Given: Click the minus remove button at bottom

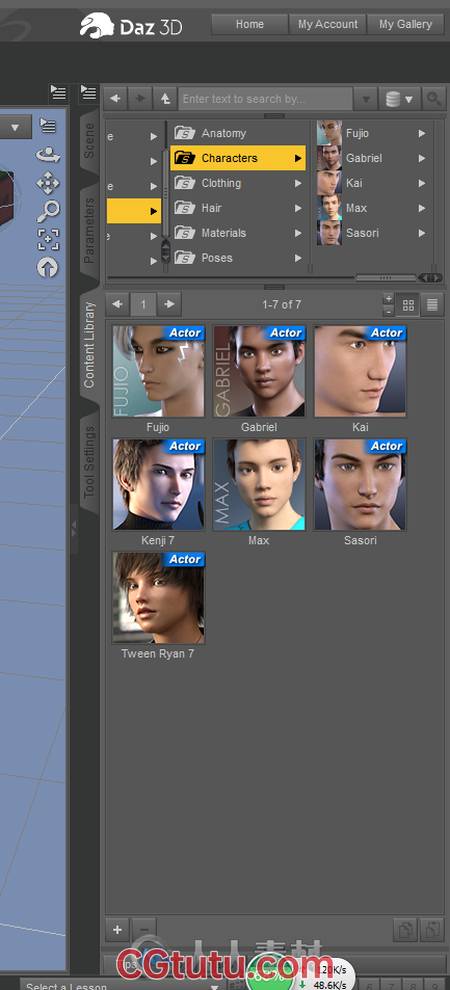Looking at the screenshot, I should [x=144, y=929].
